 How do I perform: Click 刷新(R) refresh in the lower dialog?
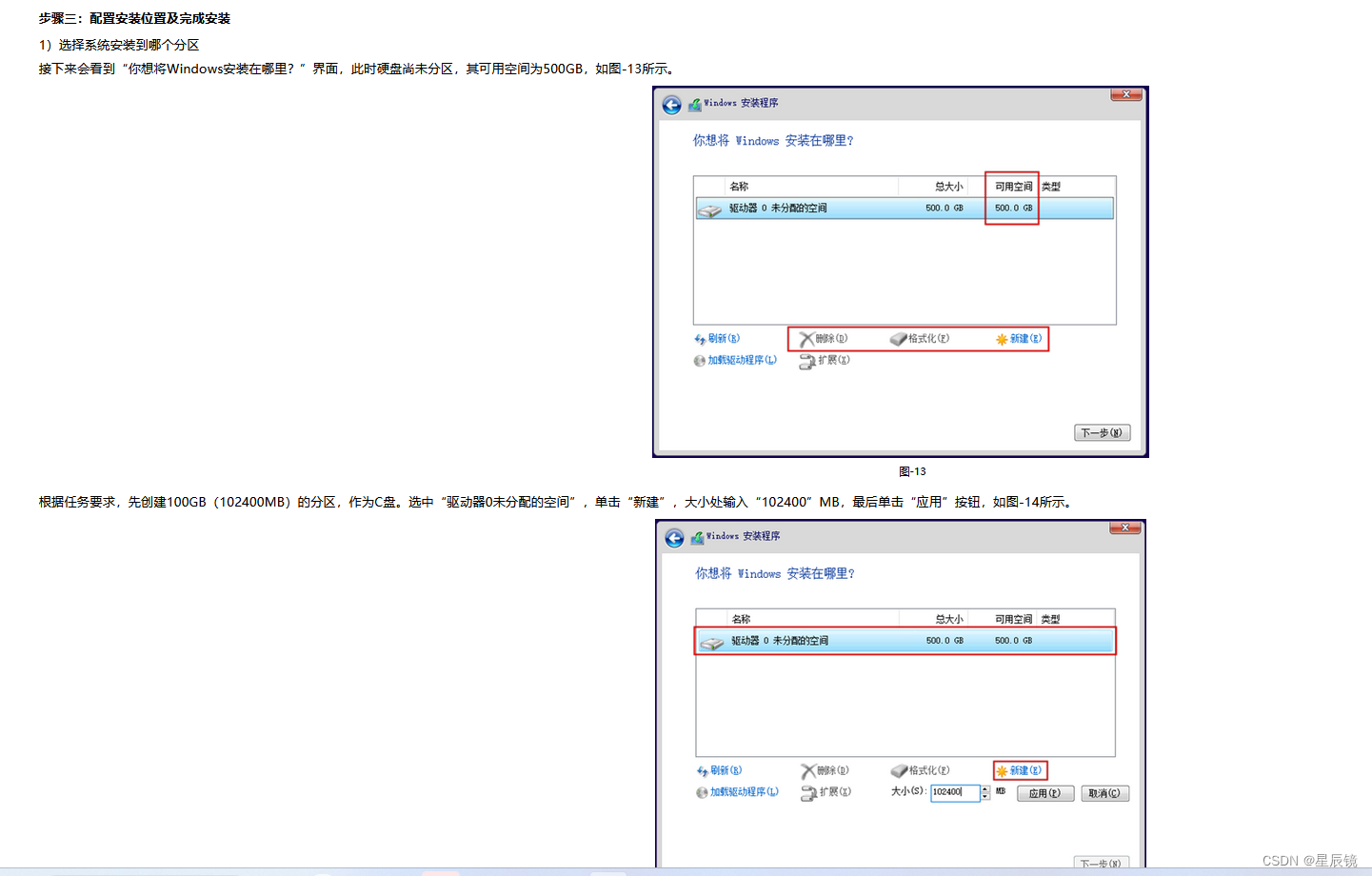720,771
